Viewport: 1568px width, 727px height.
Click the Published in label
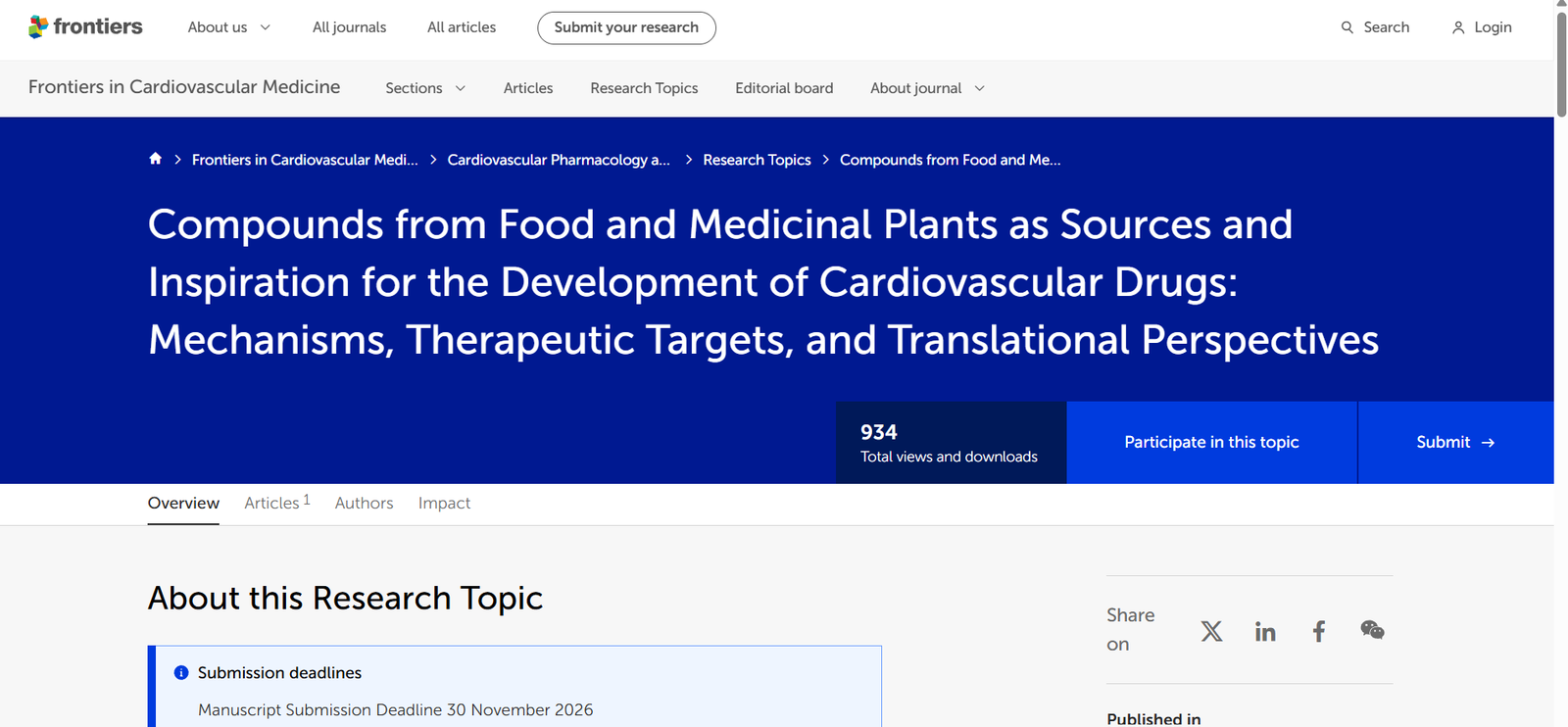click(1153, 718)
